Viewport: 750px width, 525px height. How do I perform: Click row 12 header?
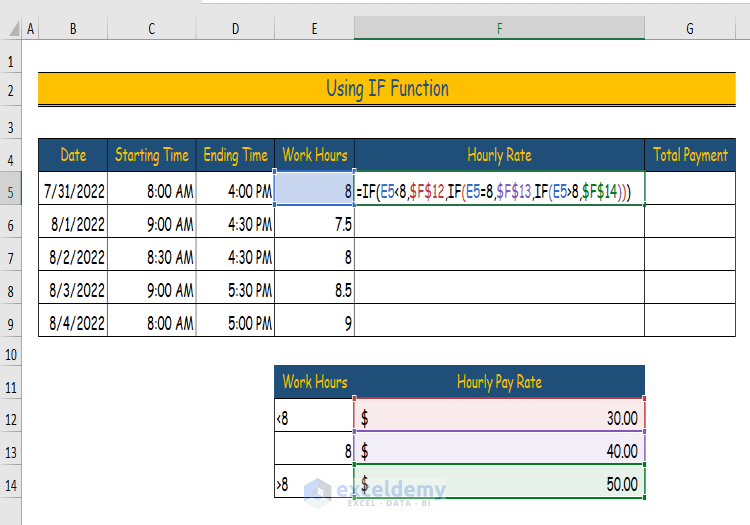(x=11, y=417)
